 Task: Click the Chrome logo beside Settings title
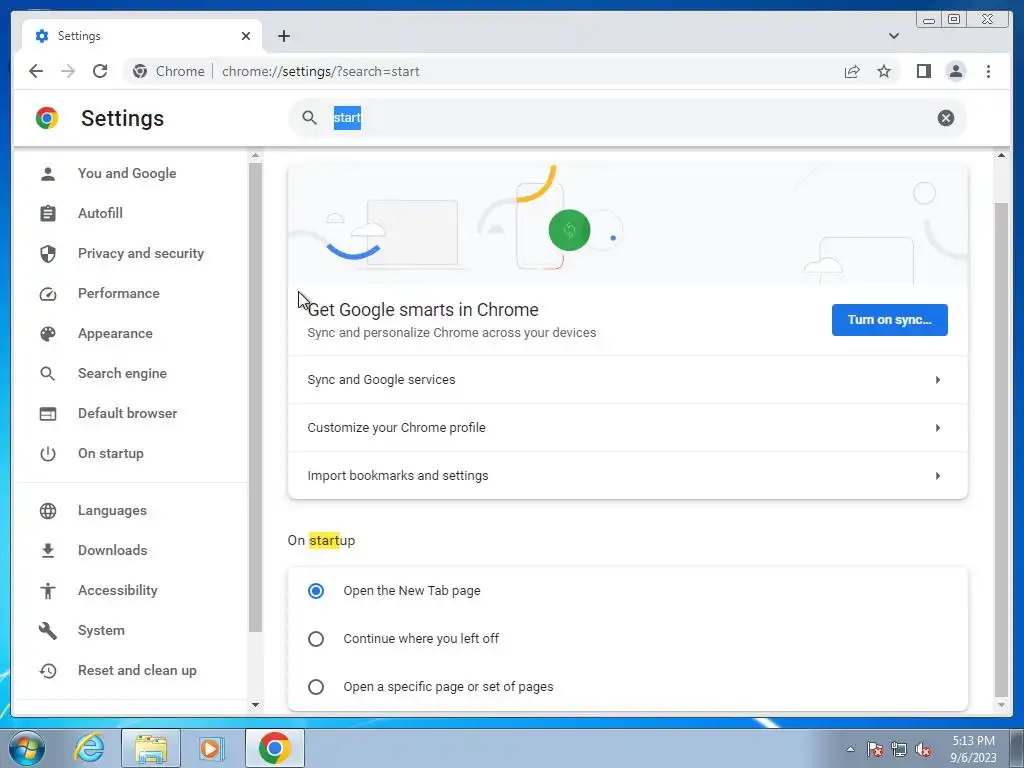(47, 118)
